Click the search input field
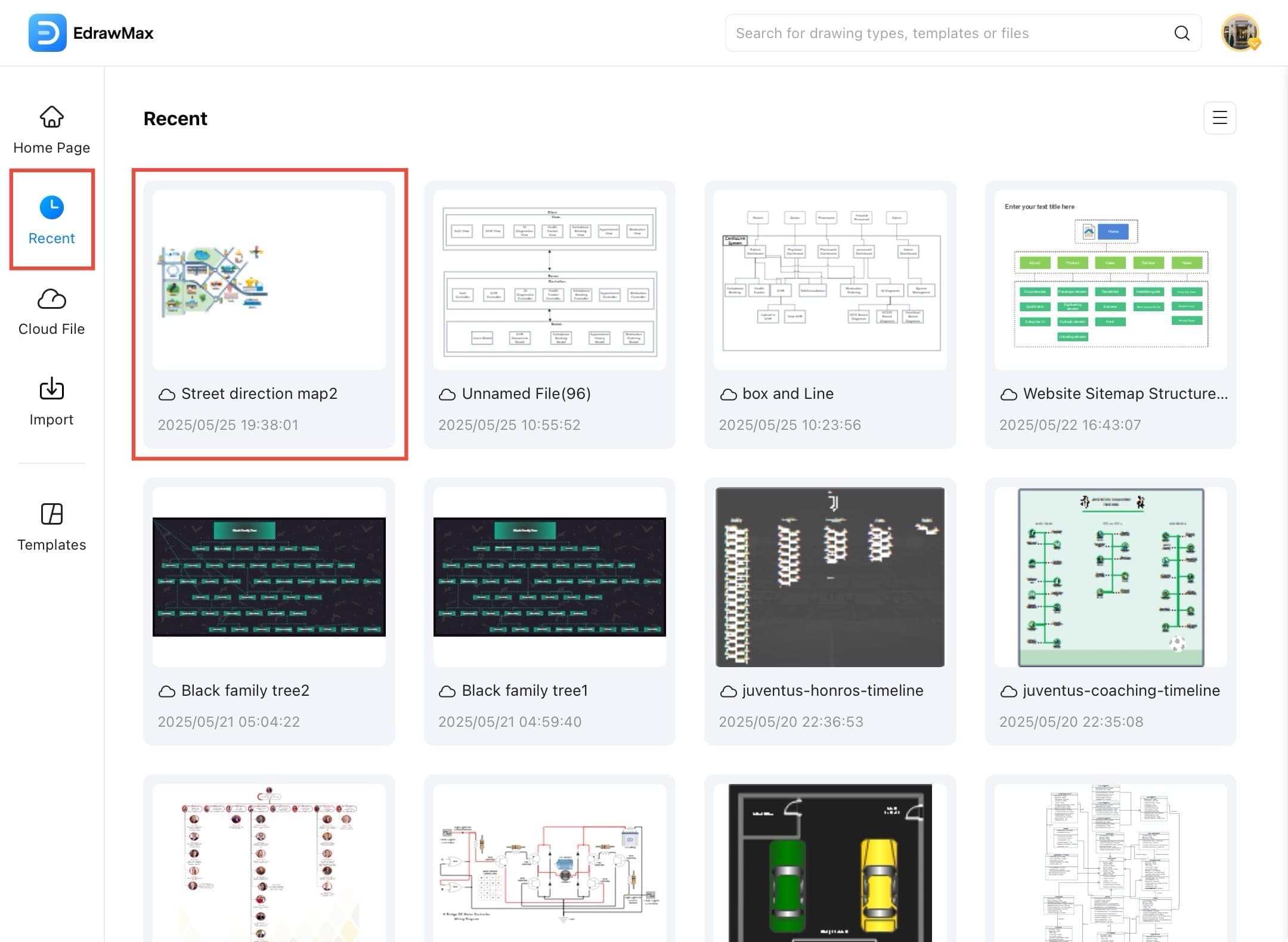 click(954, 33)
